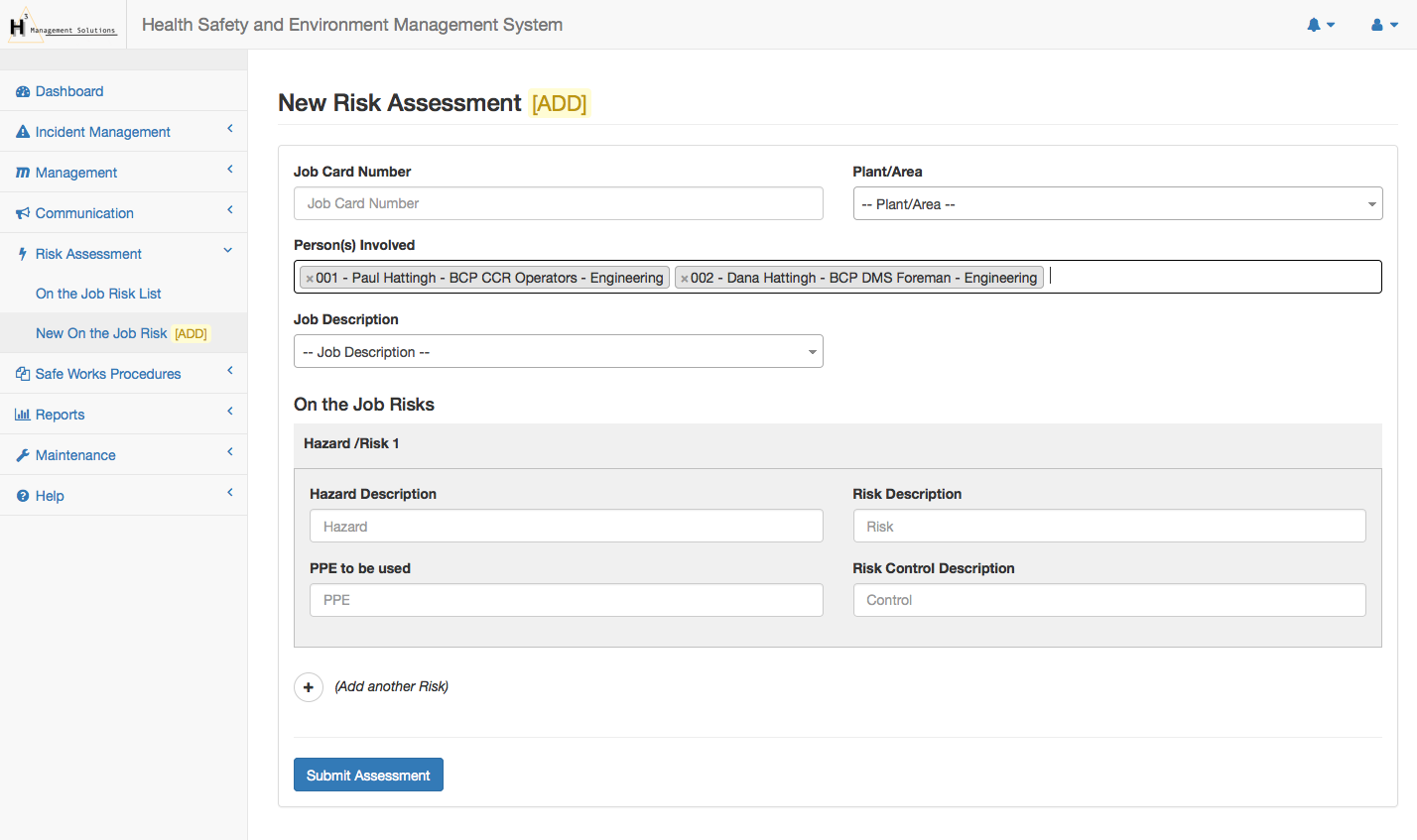
Task: Open the Job Description dropdown
Action: click(x=558, y=352)
